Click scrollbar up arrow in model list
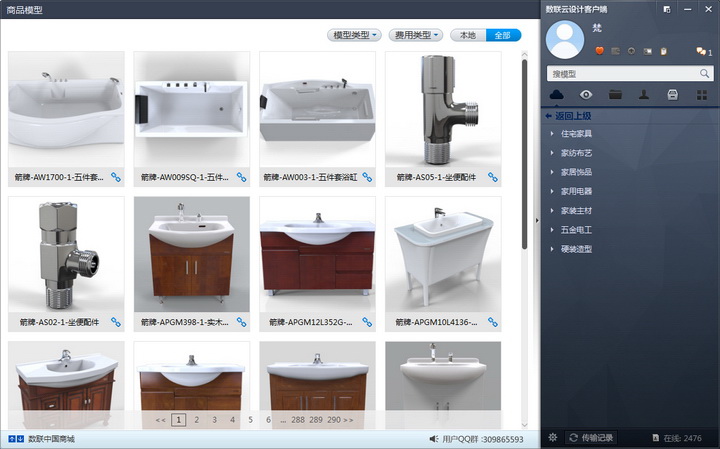720x449 pixels. 524,55
